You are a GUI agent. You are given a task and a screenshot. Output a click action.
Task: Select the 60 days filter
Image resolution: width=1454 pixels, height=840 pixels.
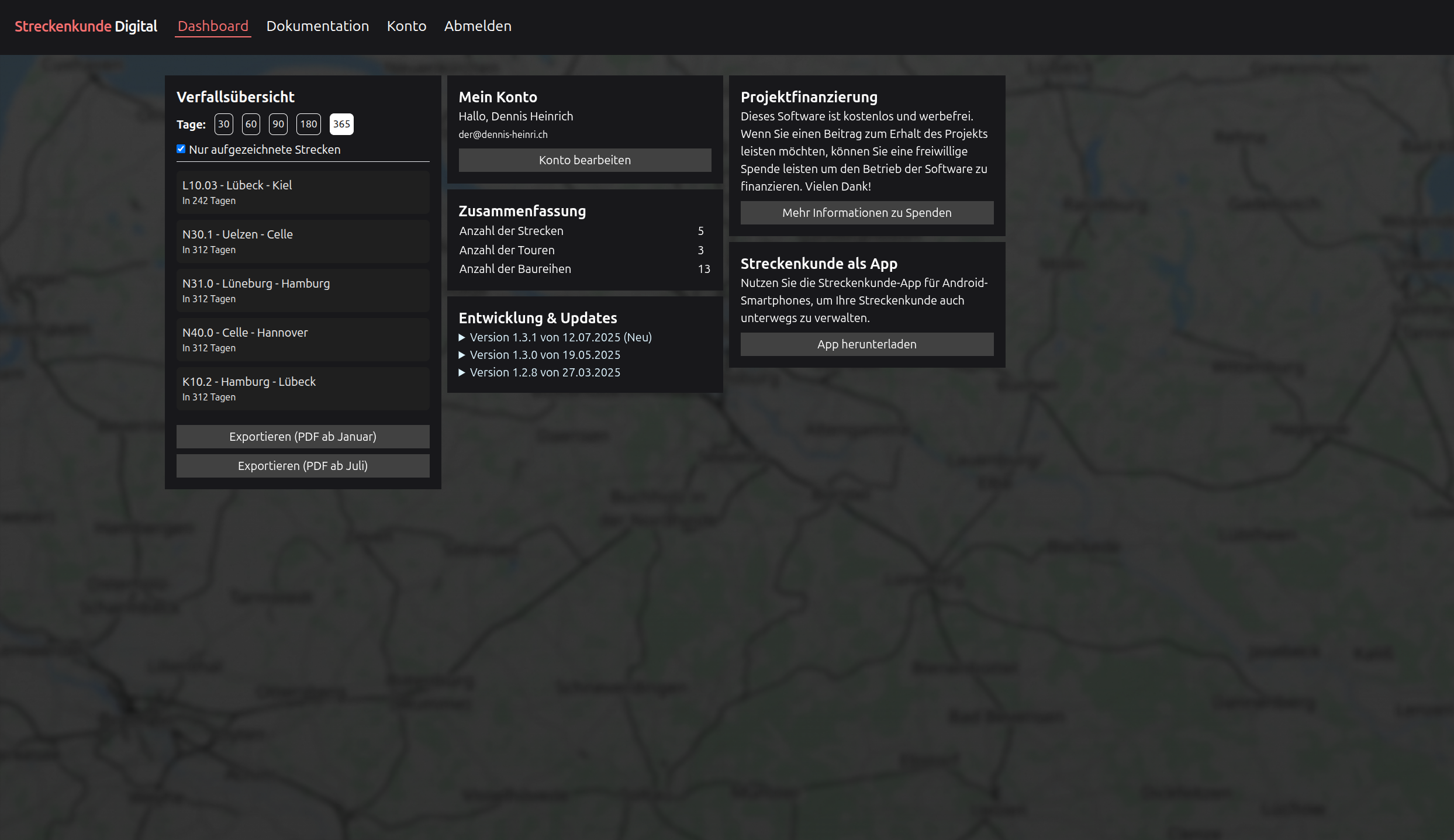pyautogui.click(x=251, y=124)
